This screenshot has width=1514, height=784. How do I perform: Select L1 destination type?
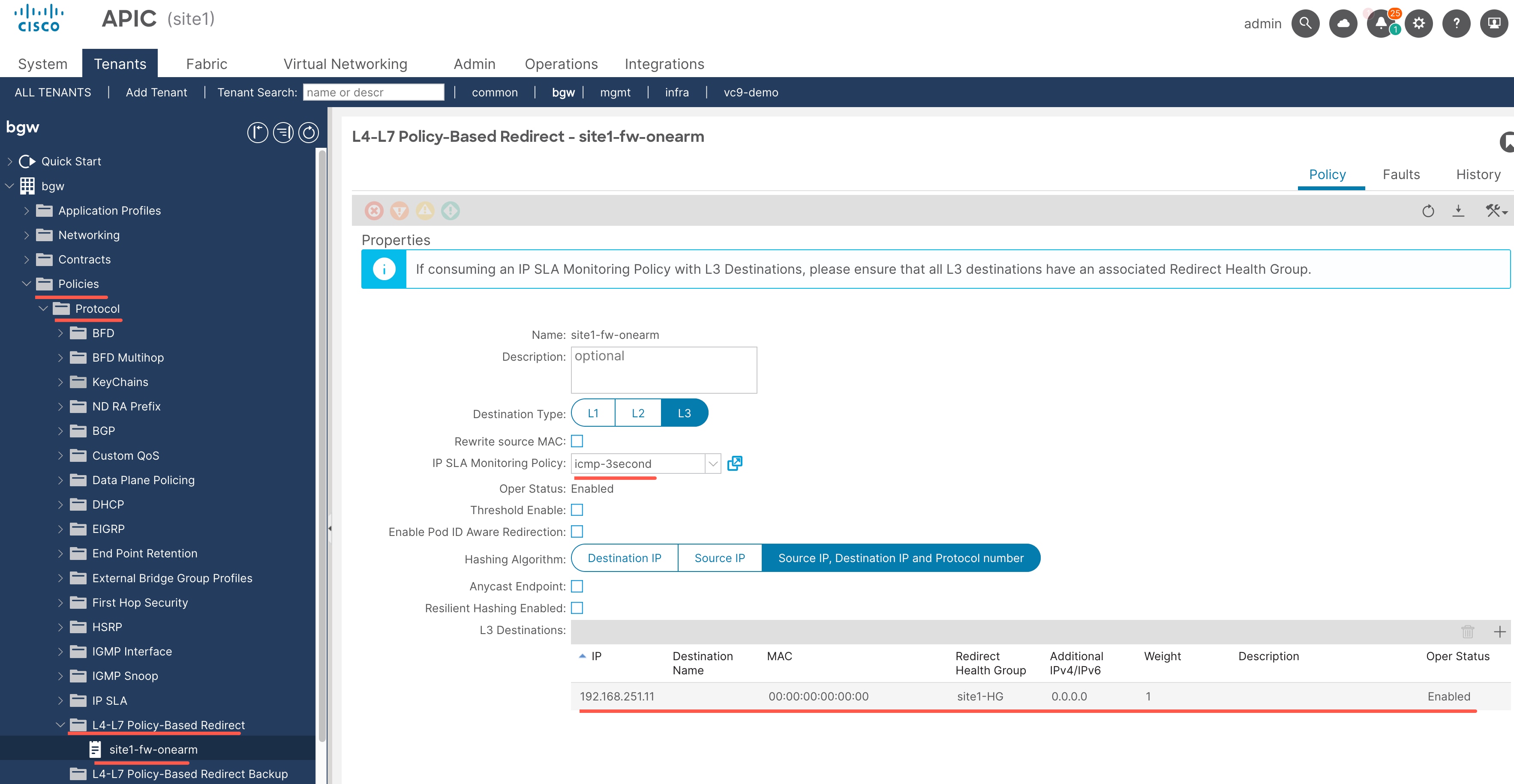coord(593,413)
